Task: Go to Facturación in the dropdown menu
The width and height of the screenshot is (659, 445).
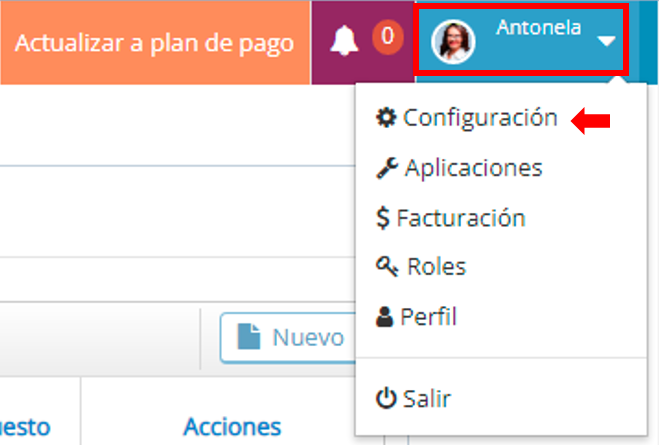Action: point(461,218)
